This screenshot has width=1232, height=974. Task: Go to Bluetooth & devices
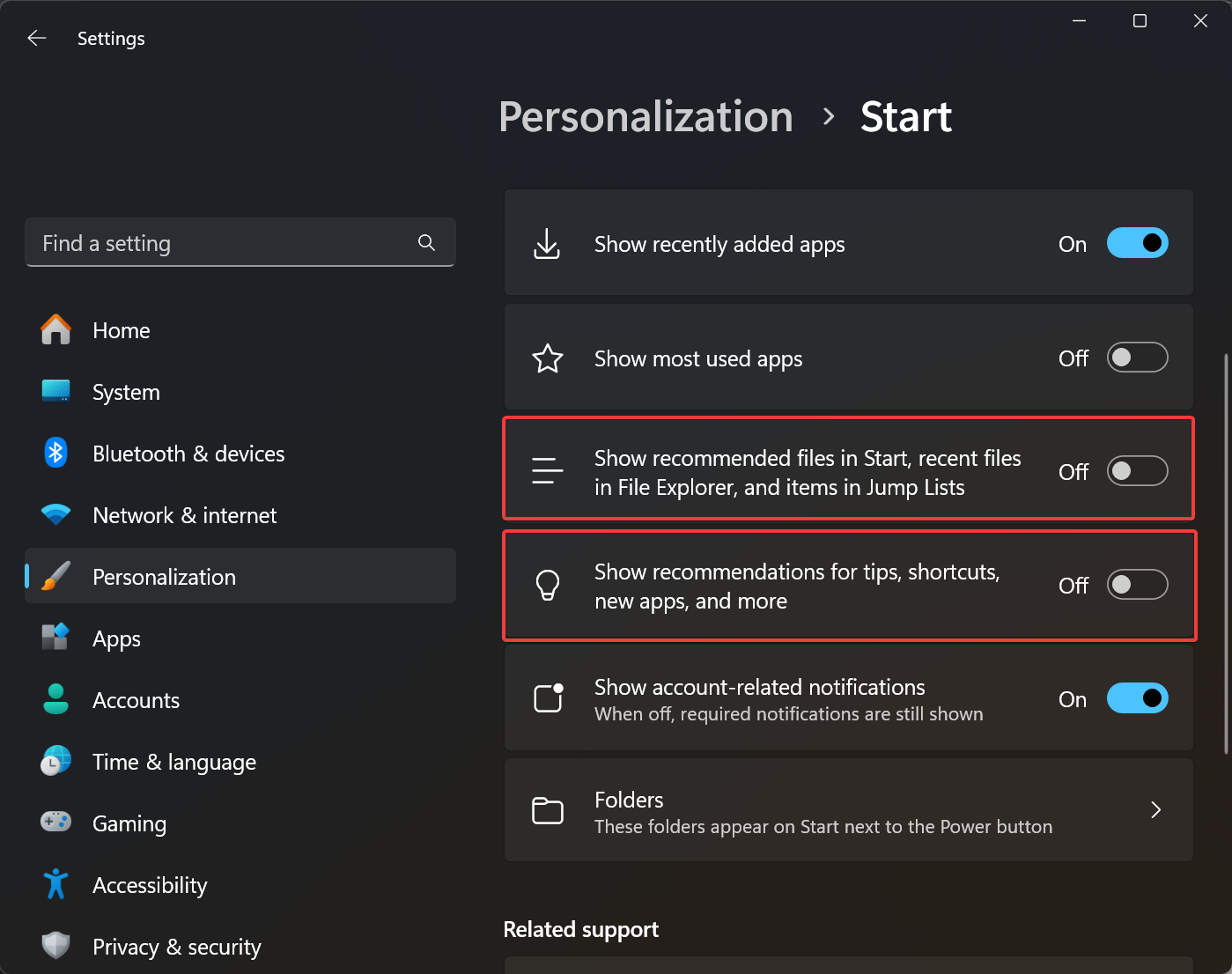240,454
